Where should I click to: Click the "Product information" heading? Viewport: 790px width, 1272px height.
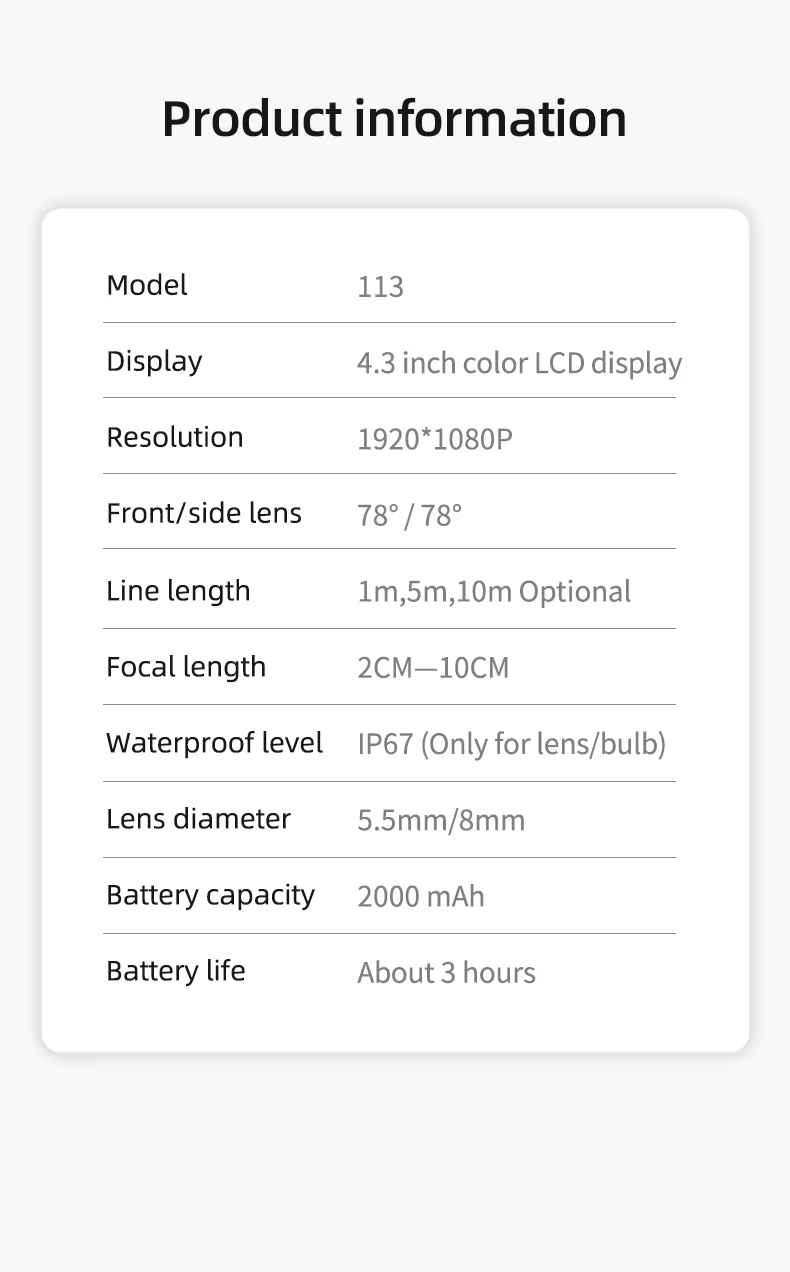(x=394, y=118)
